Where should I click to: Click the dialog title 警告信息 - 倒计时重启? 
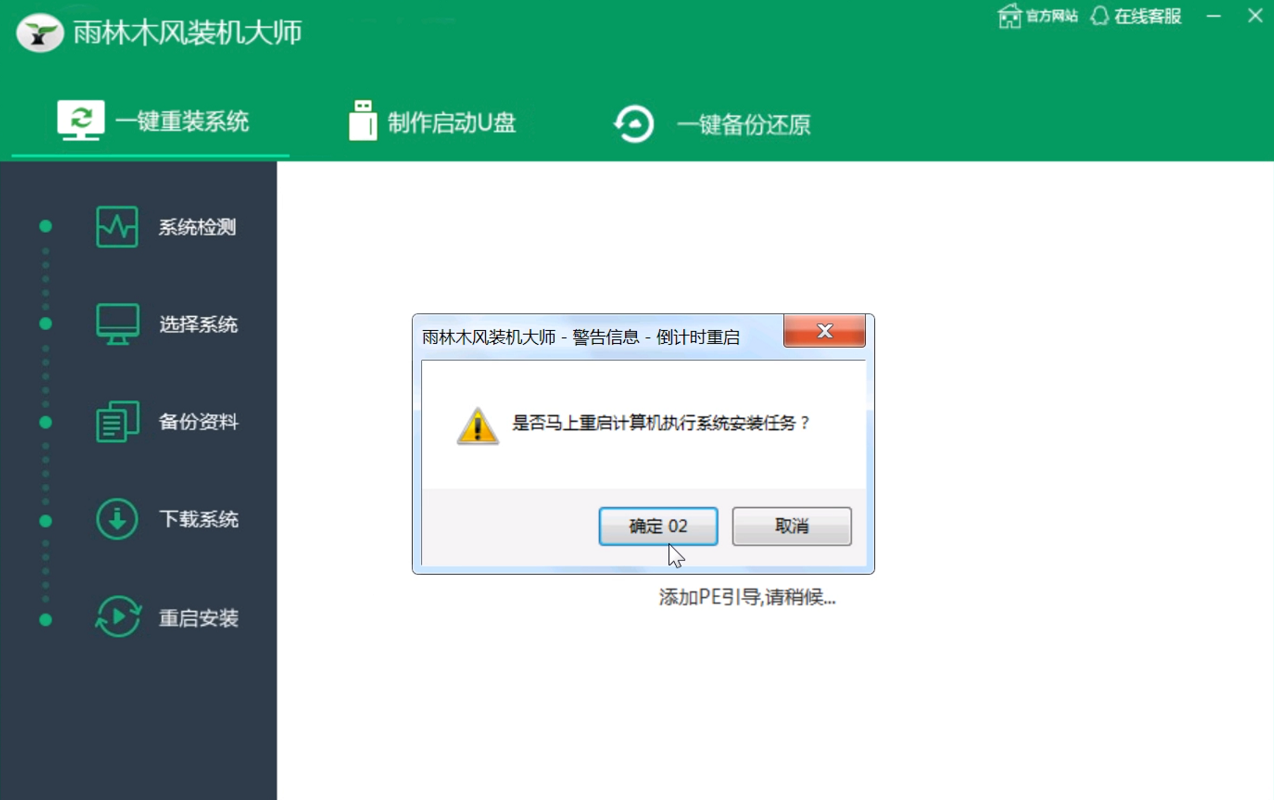pos(656,337)
